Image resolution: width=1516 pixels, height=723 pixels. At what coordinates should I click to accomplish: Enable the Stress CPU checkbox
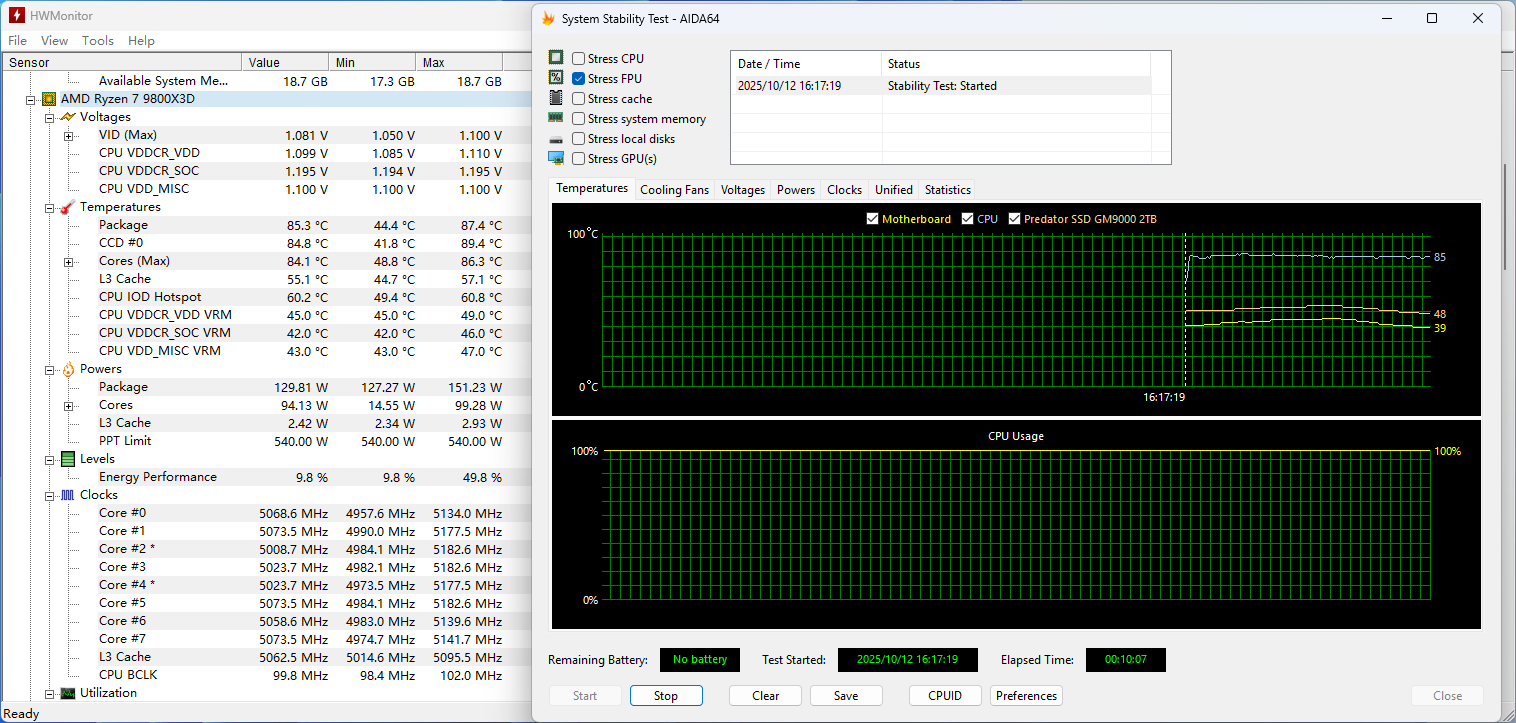579,59
